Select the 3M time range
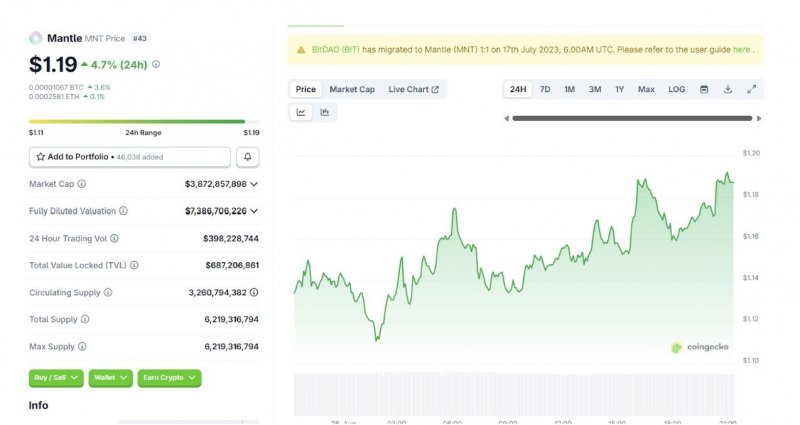Screen dimensions: 800x425 tap(595, 89)
